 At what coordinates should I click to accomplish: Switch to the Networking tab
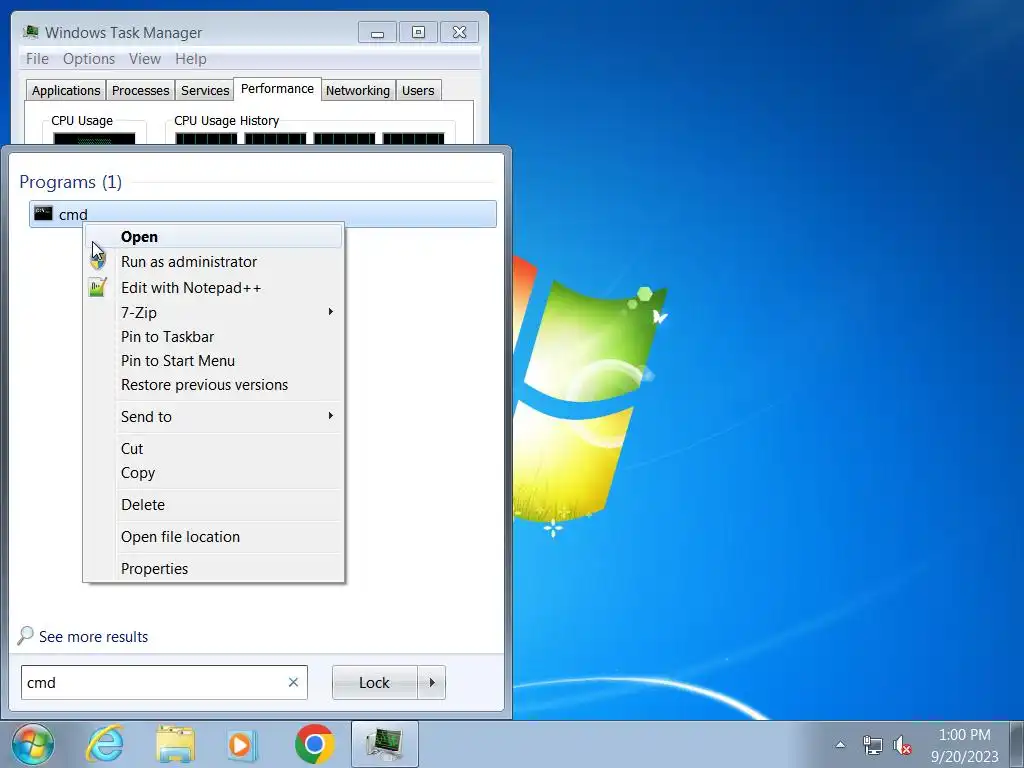[x=358, y=90]
